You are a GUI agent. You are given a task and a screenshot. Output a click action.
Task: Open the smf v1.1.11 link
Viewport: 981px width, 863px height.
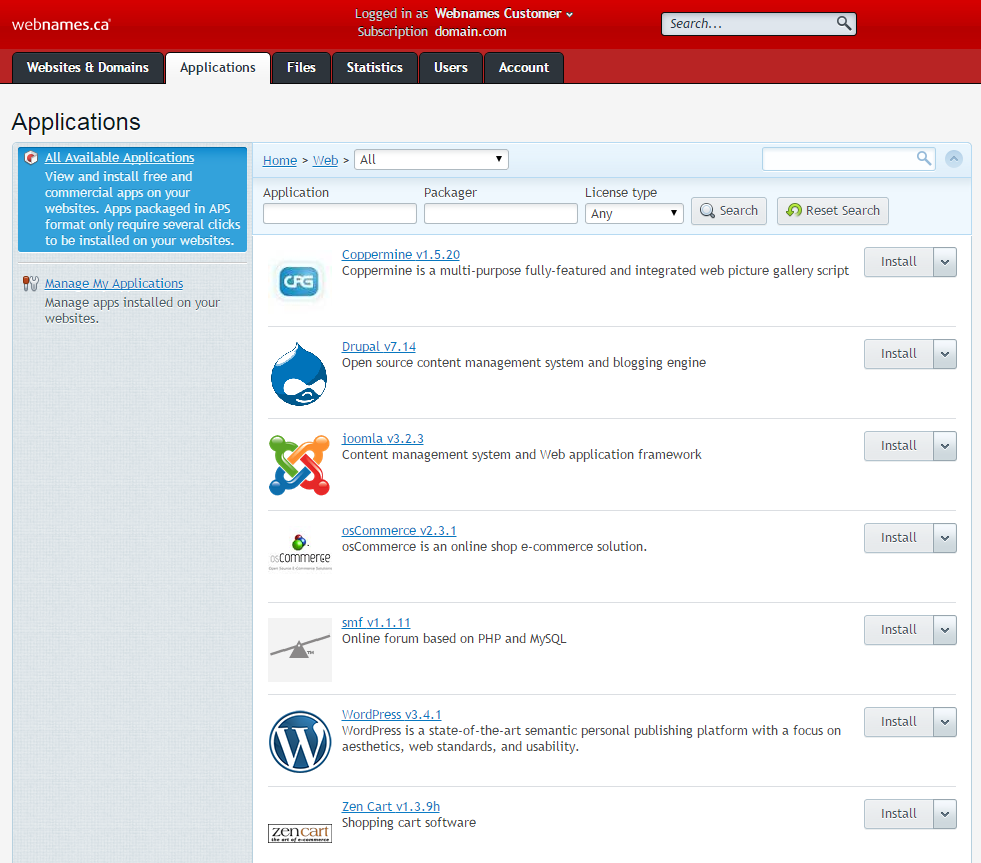coord(375,623)
